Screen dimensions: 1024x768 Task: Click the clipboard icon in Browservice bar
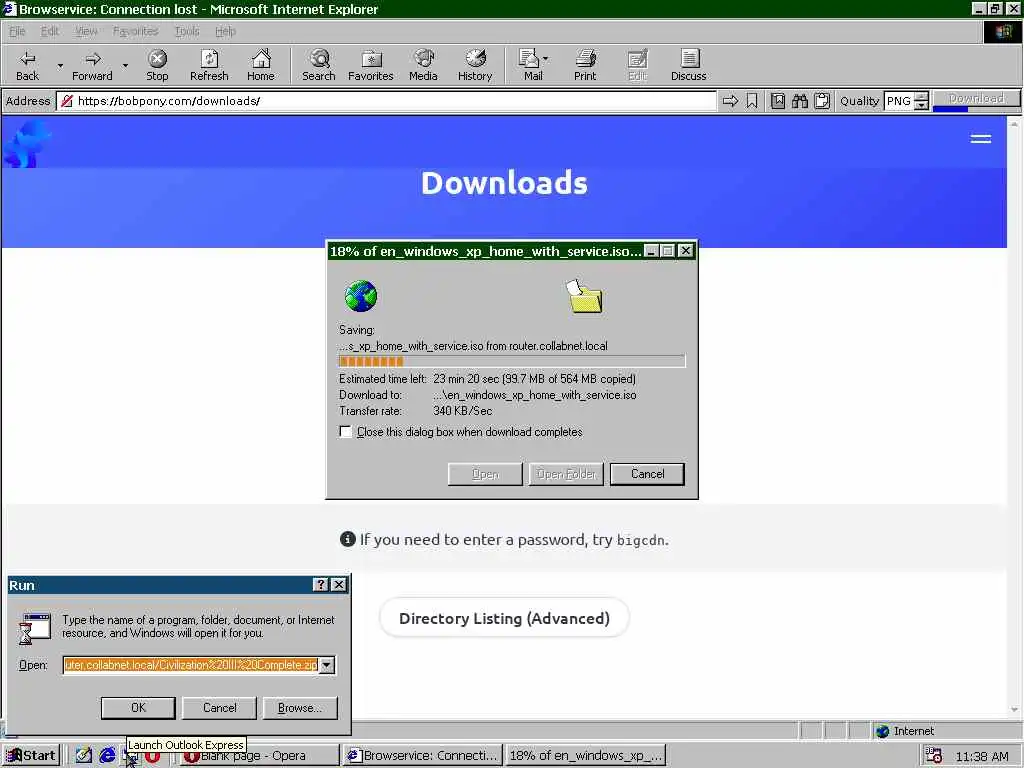point(822,101)
